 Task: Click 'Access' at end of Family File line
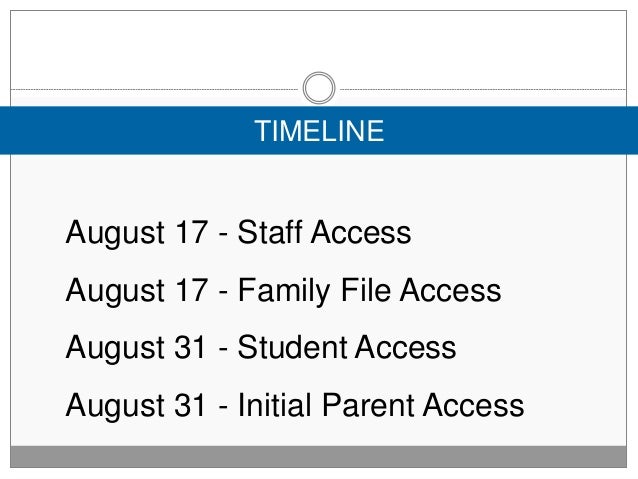[450, 290]
